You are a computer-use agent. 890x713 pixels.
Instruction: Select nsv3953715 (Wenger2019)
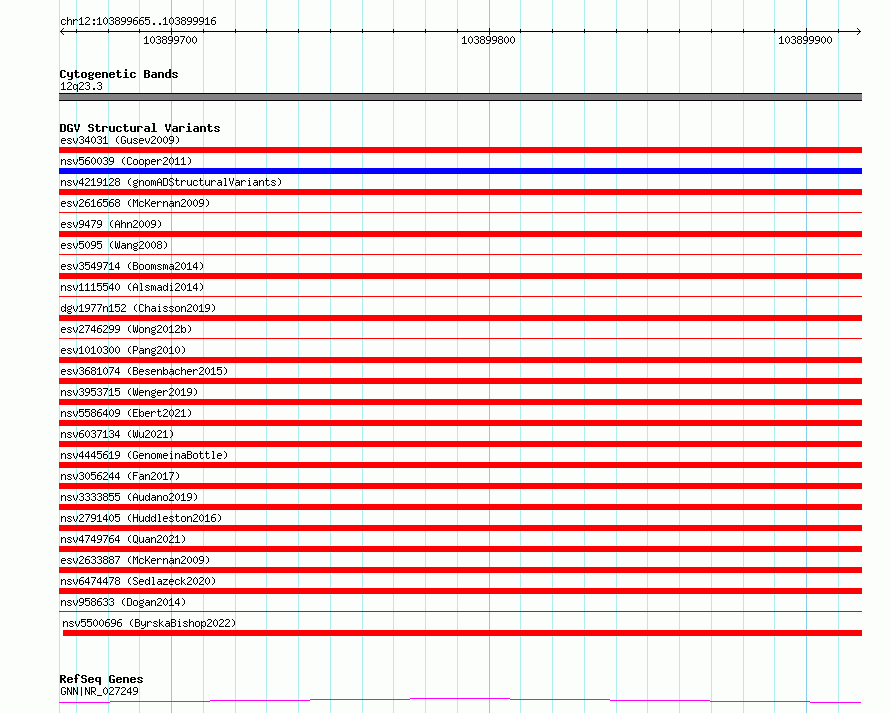coord(129,392)
